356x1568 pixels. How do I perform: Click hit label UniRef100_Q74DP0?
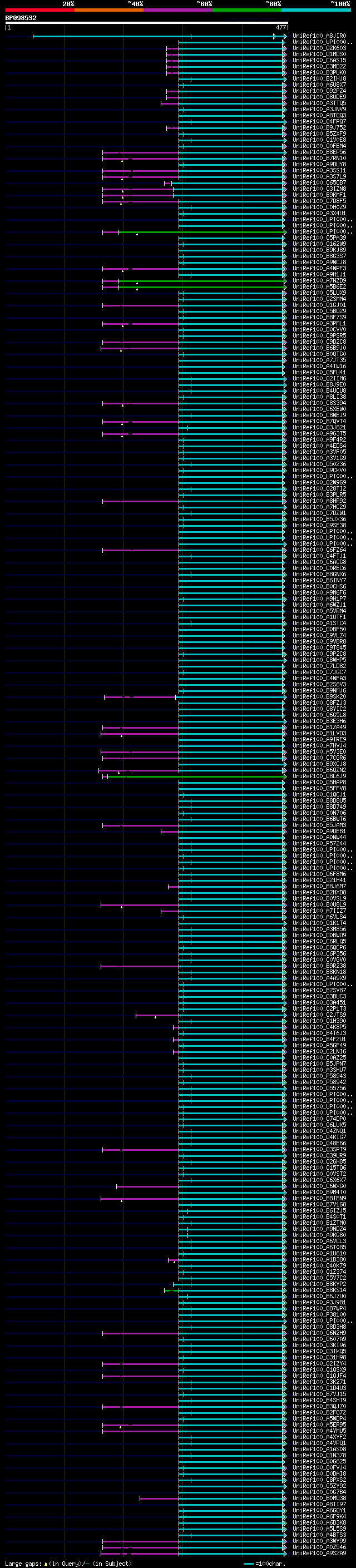coord(319,1119)
